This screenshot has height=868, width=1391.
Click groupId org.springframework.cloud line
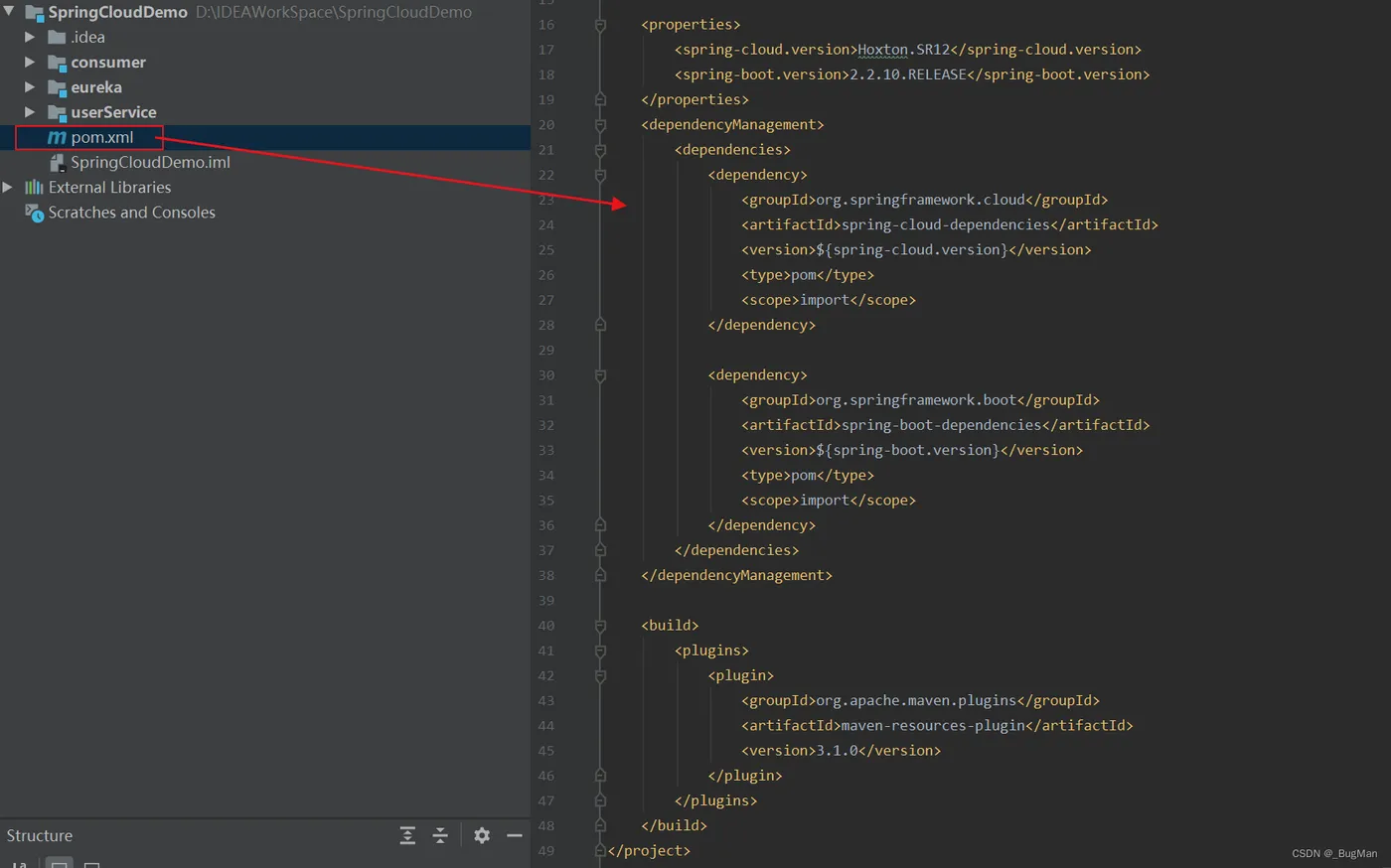924,200
